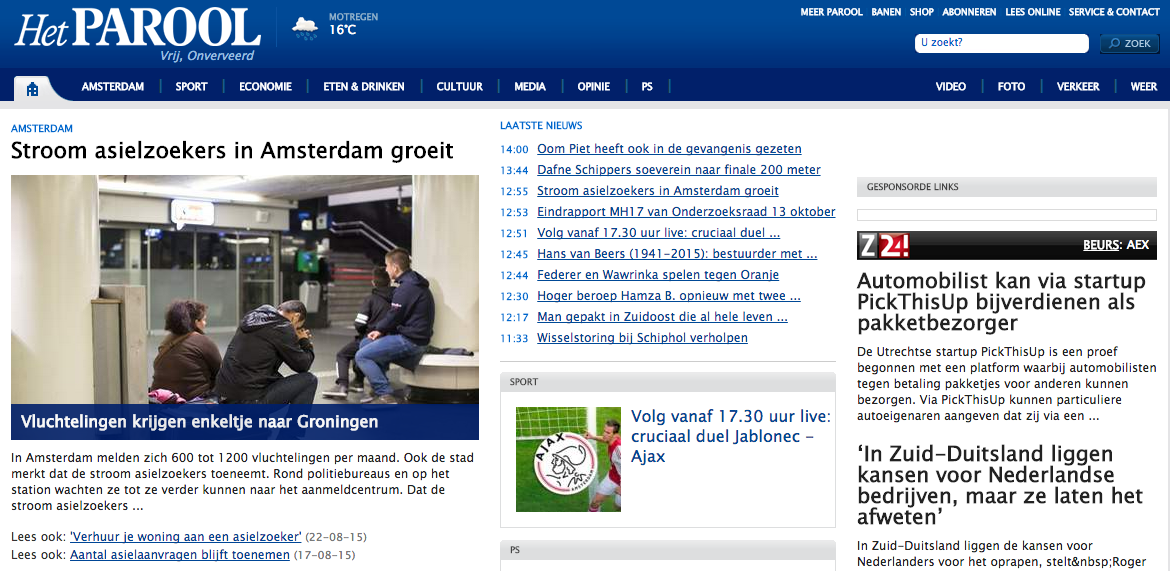The width and height of the screenshot is (1170, 571).
Task: Open 'Verhuur je woning aan een asielzoeker'
Action: (186, 537)
